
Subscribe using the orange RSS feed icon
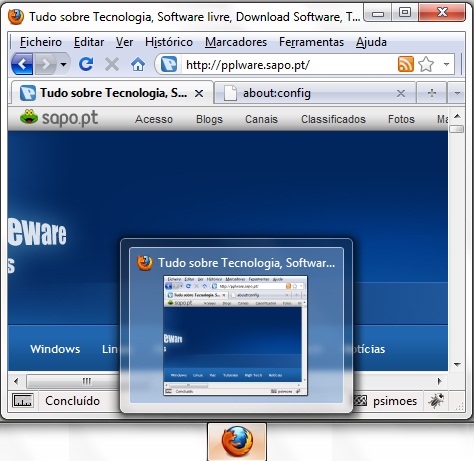(x=406, y=64)
